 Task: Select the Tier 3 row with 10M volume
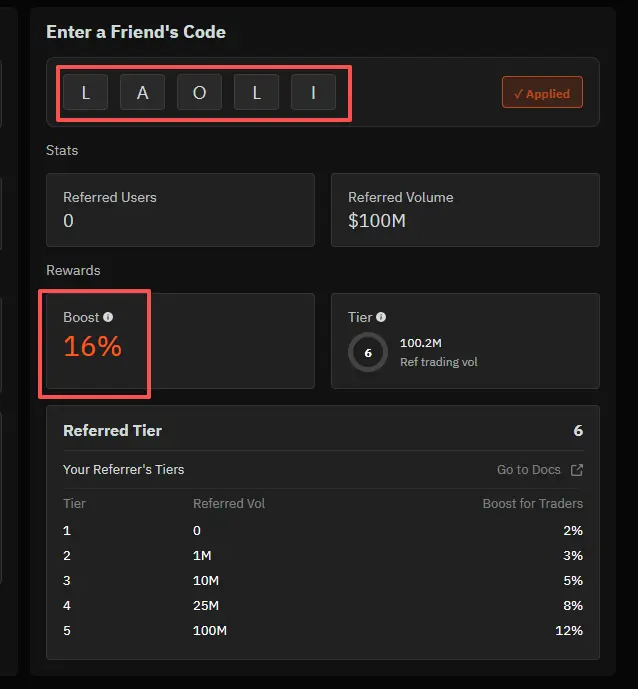pyautogui.click(x=322, y=581)
